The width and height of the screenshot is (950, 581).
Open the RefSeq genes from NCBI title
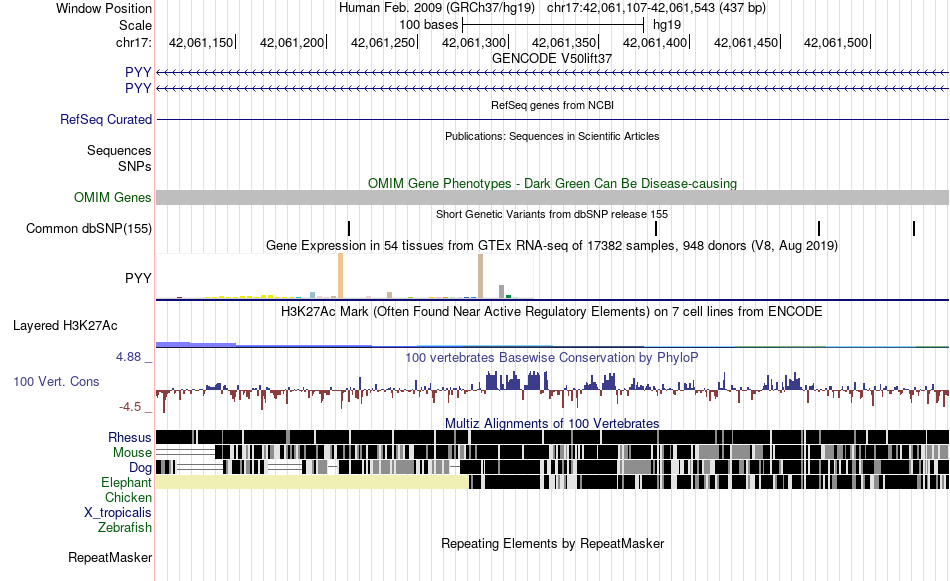tap(552, 105)
